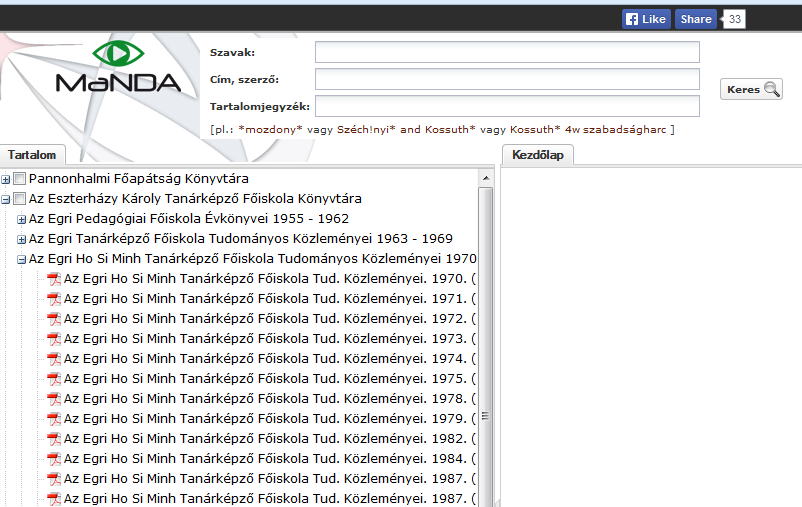Focus the Cím, szerző input field
This screenshot has width=802, height=507.
tap(507, 79)
